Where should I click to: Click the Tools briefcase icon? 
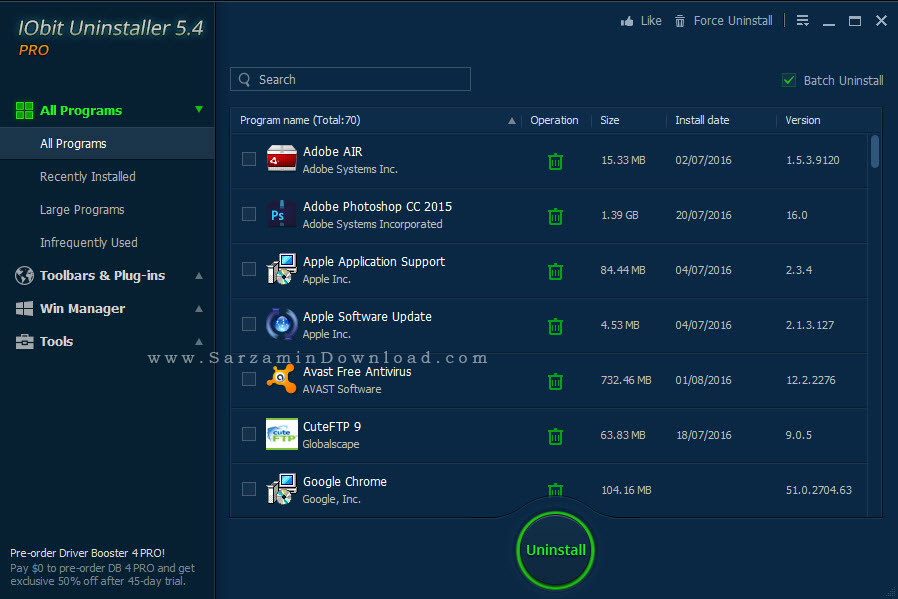coord(24,341)
